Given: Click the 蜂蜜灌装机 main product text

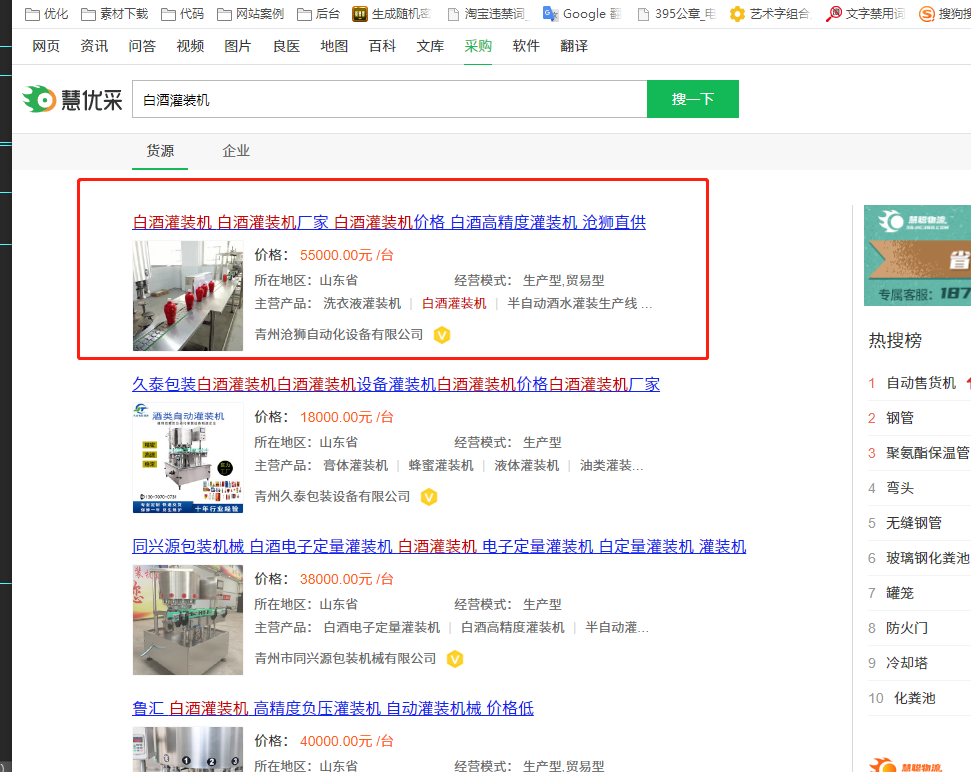Looking at the screenshot, I should (x=441, y=466).
